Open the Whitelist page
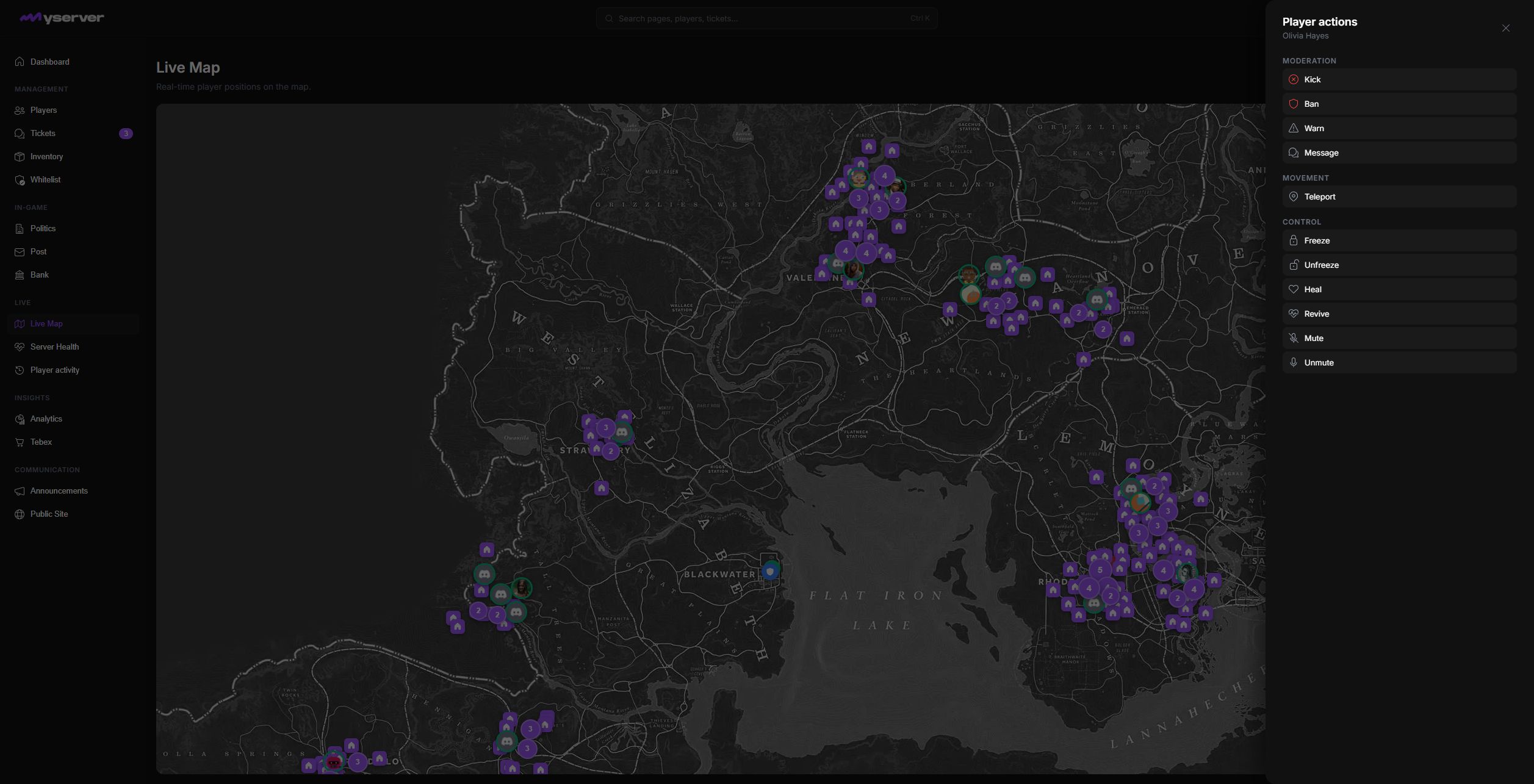1534x784 pixels. point(73,179)
